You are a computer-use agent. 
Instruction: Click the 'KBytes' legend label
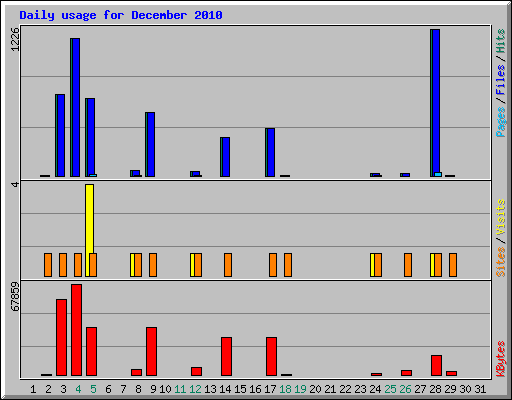pos(500,359)
